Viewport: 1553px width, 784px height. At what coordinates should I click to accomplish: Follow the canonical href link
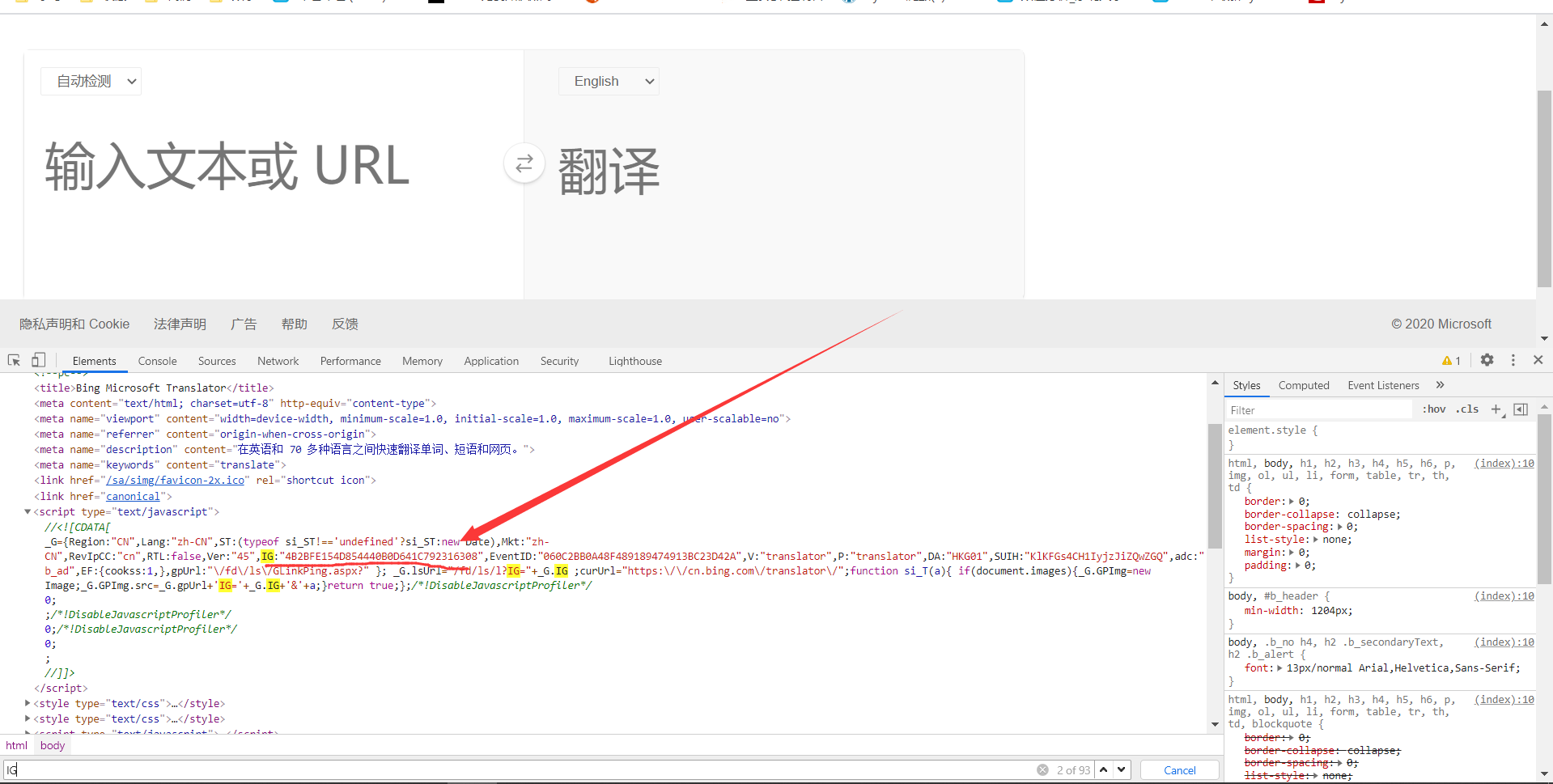(x=133, y=496)
